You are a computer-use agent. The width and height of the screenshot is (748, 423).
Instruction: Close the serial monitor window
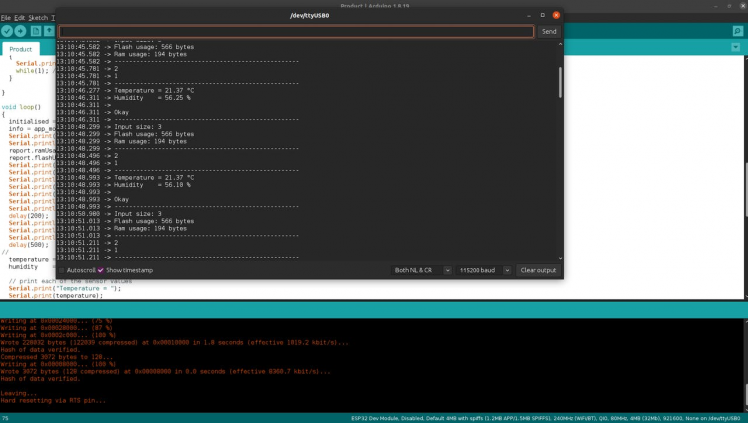(x=556, y=16)
